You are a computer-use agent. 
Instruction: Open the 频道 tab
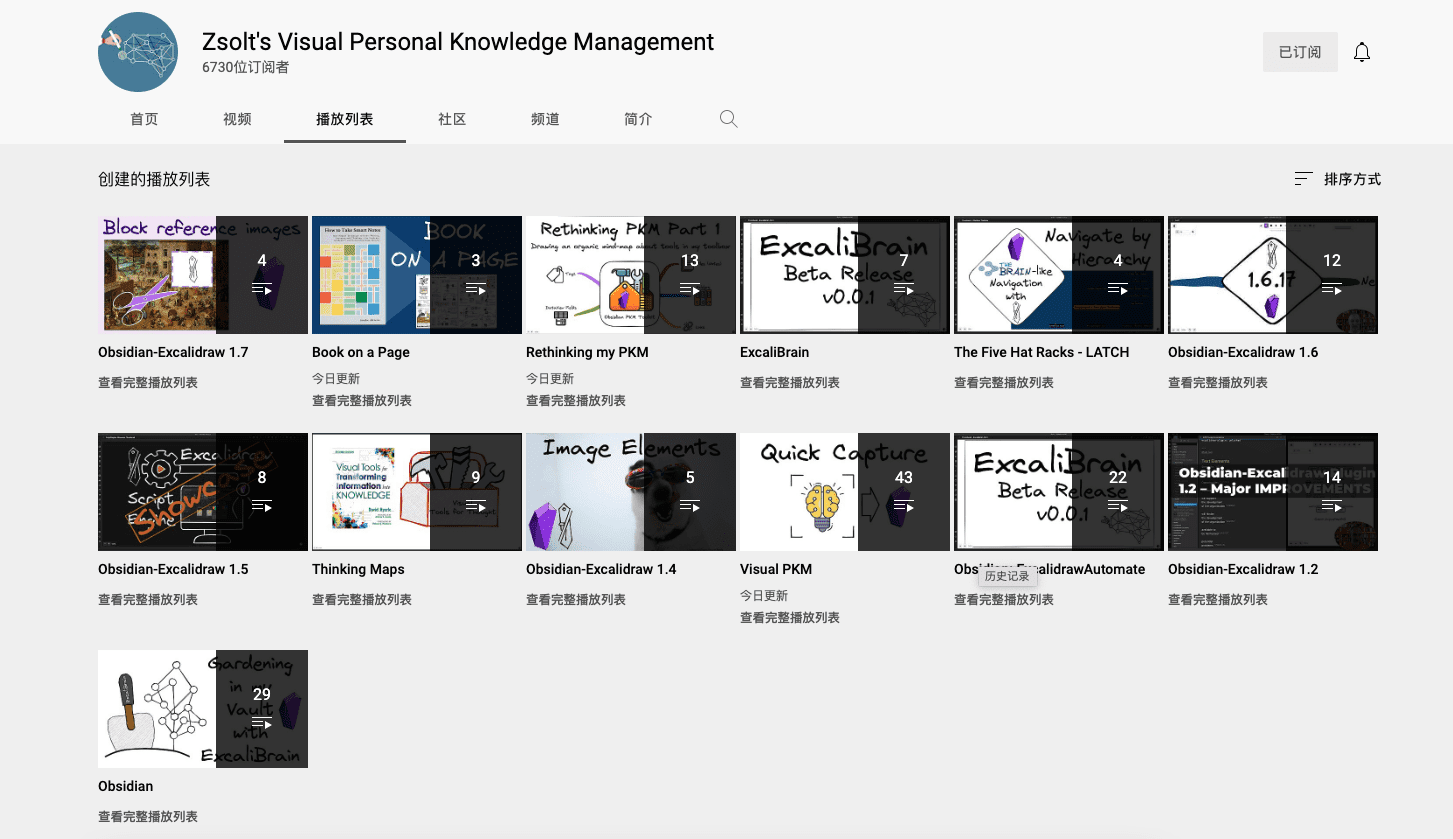pos(545,119)
